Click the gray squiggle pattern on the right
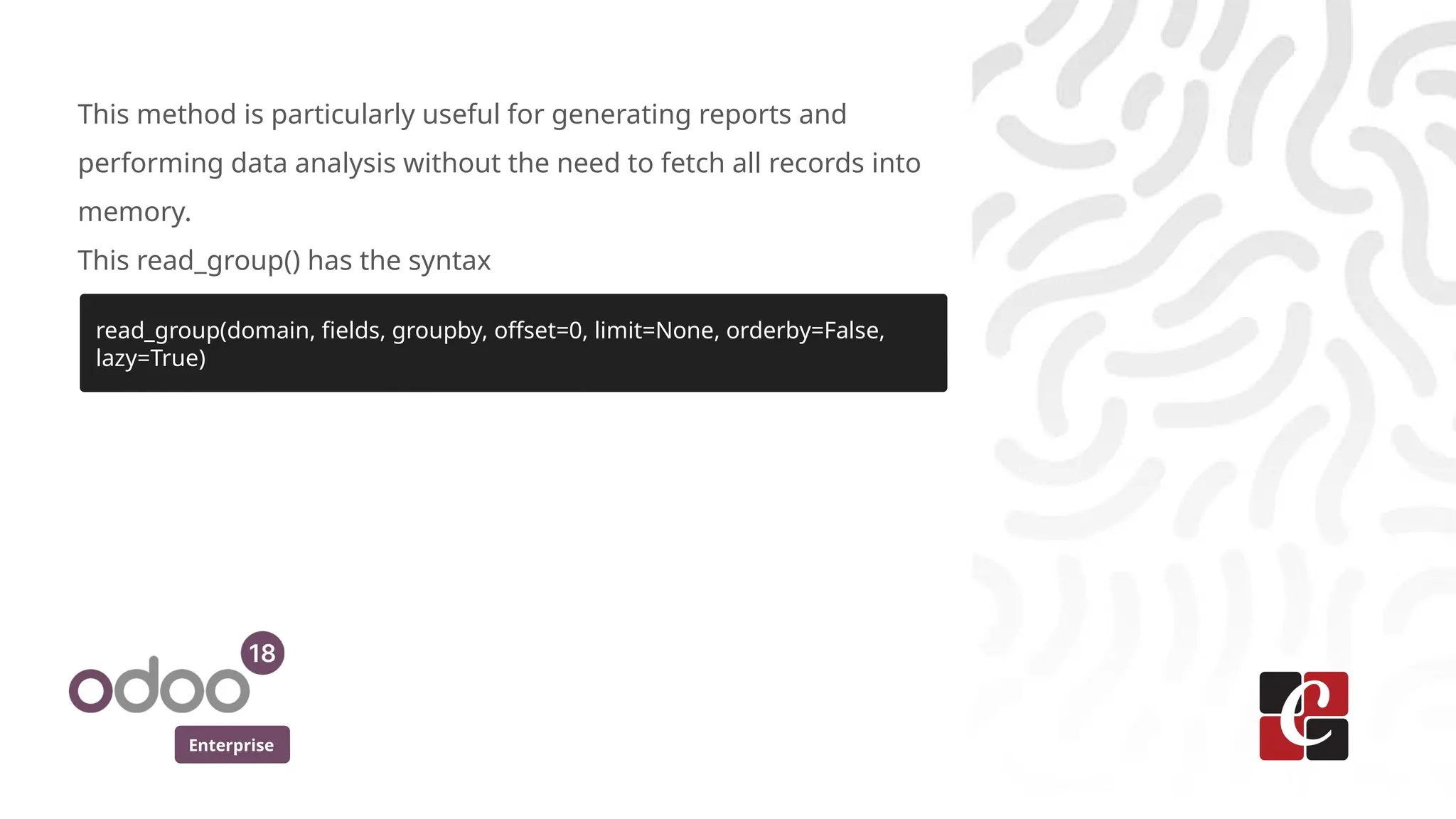The image size is (1456, 819). click(x=1209, y=284)
